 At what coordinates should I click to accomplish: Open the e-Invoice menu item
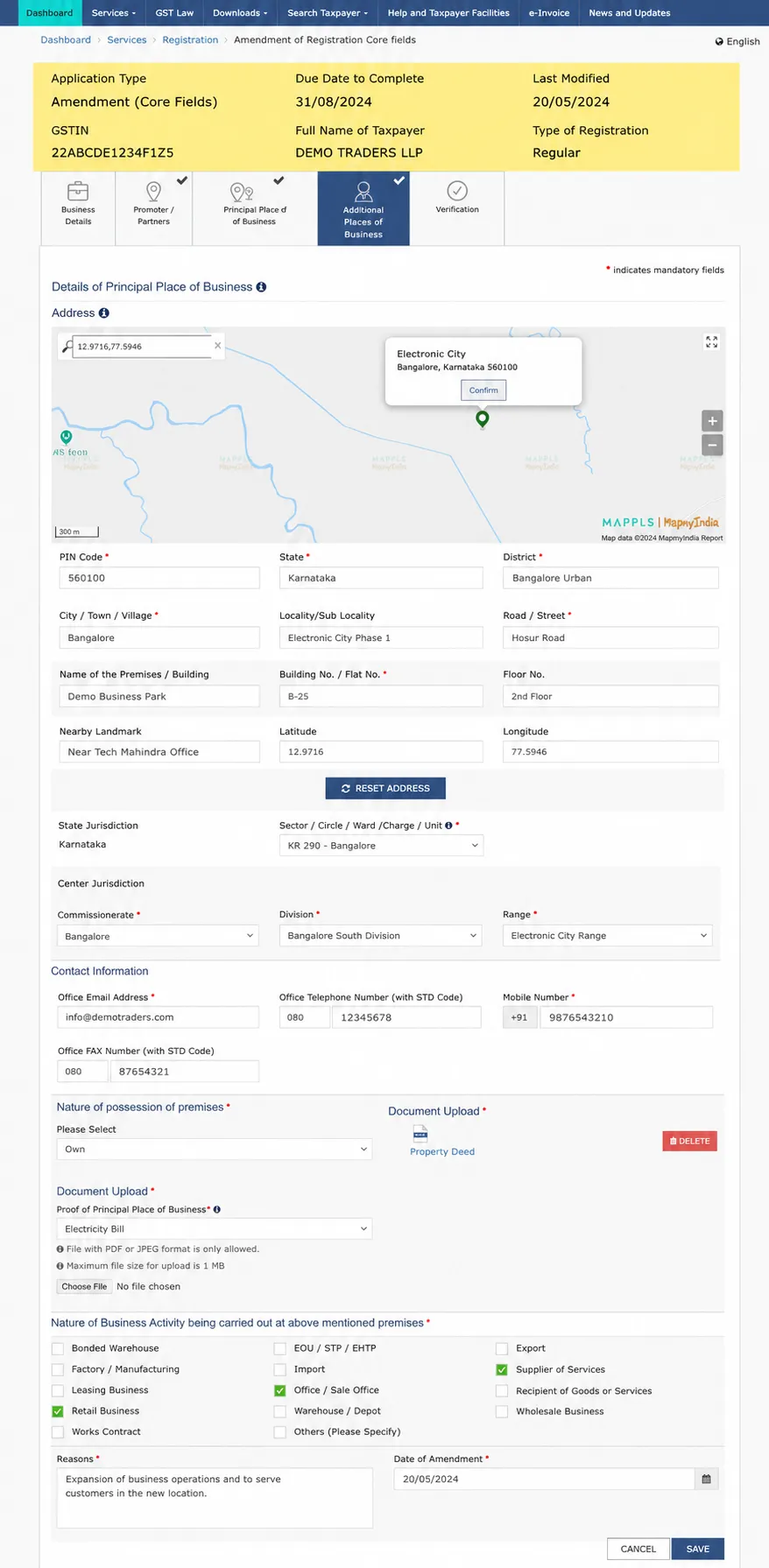549,13
